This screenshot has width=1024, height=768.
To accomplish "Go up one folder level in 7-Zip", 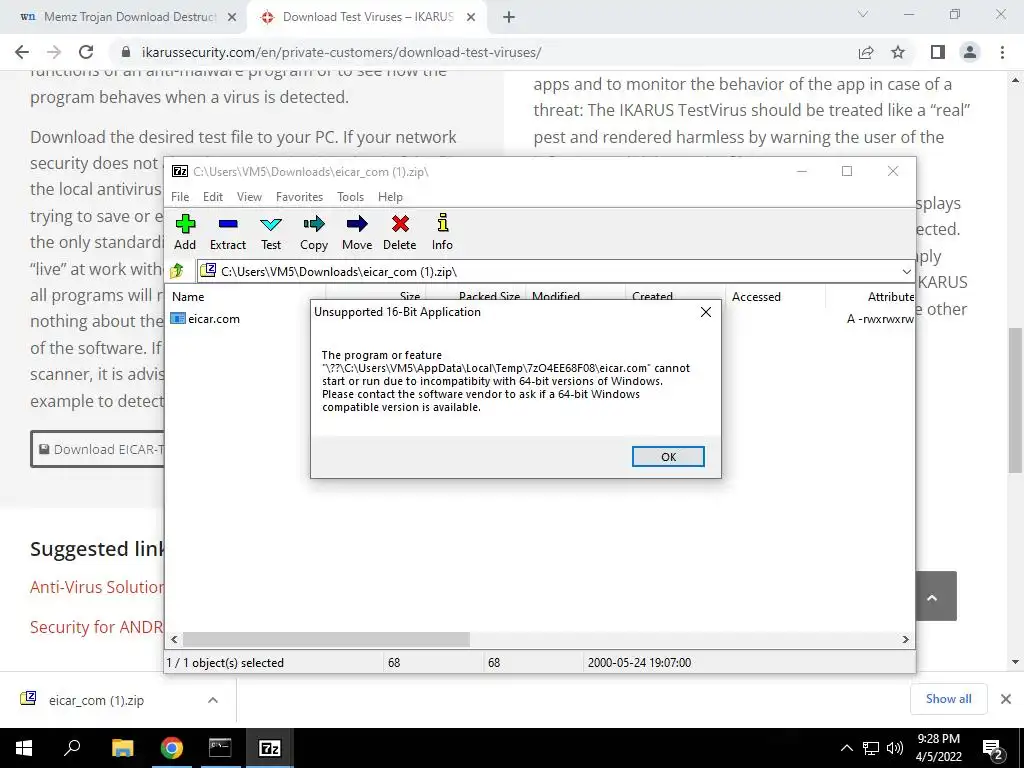I will coord(177,271).
